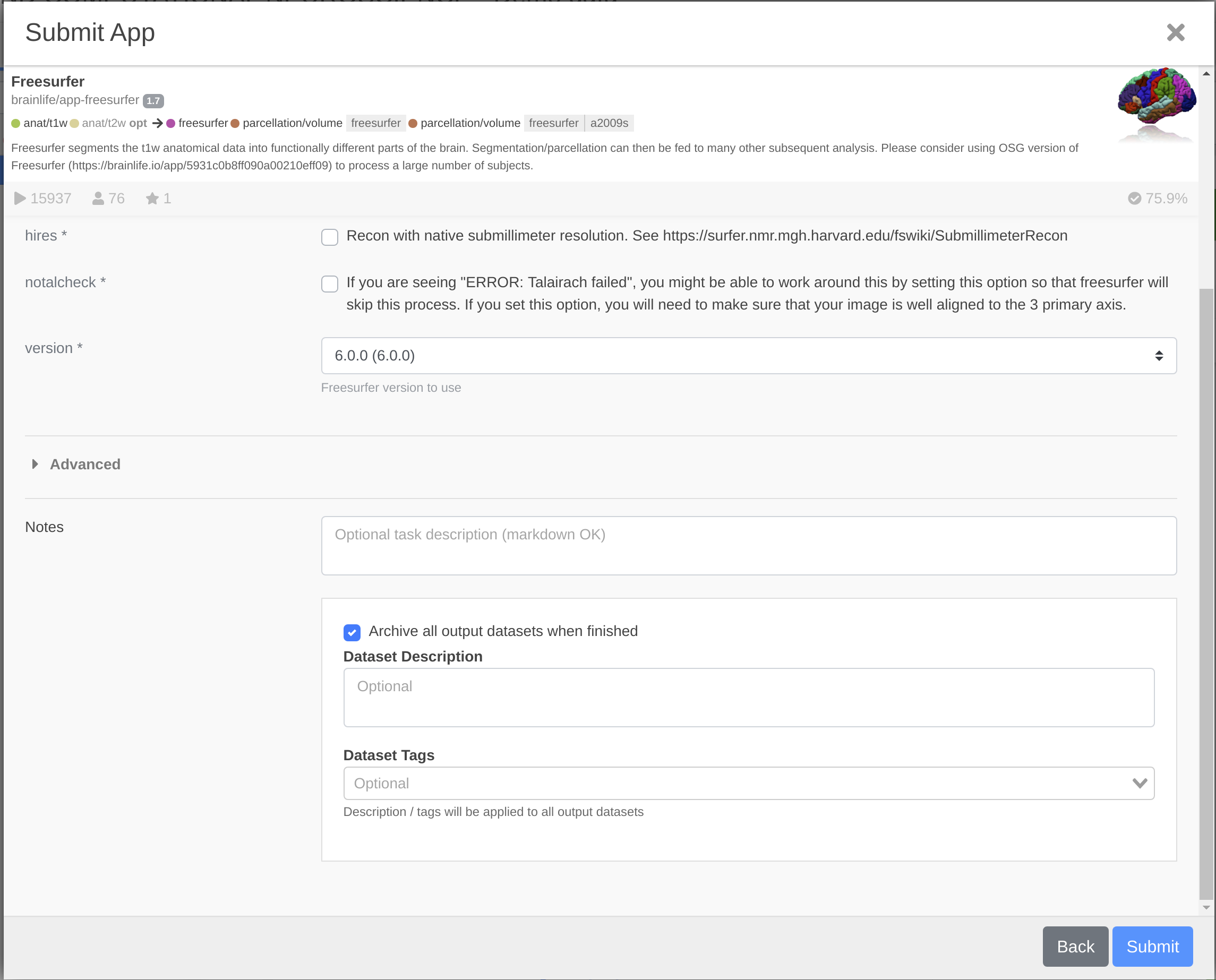Click the Submit button
The width and height of the screenshot is (1216, 980).
coord(1152,946)
